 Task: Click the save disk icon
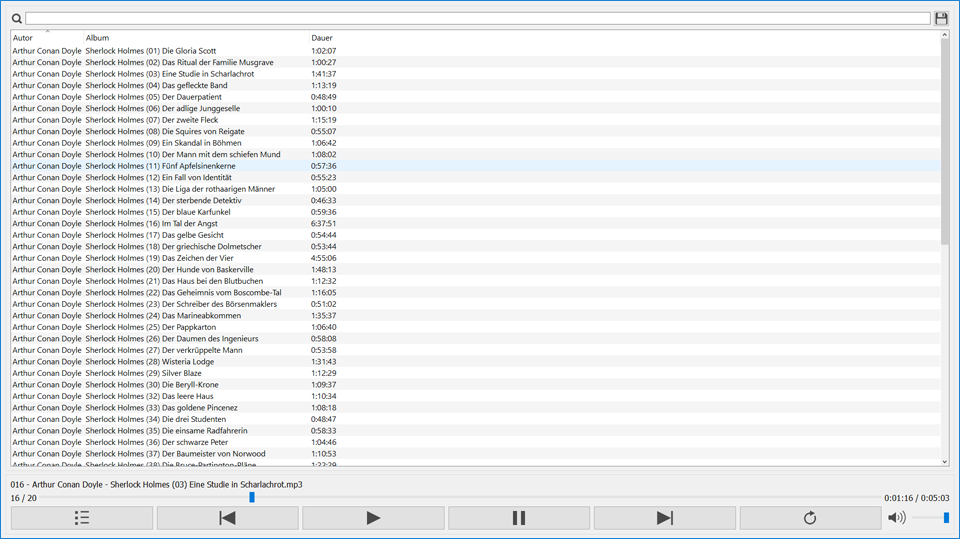(941, 18)
